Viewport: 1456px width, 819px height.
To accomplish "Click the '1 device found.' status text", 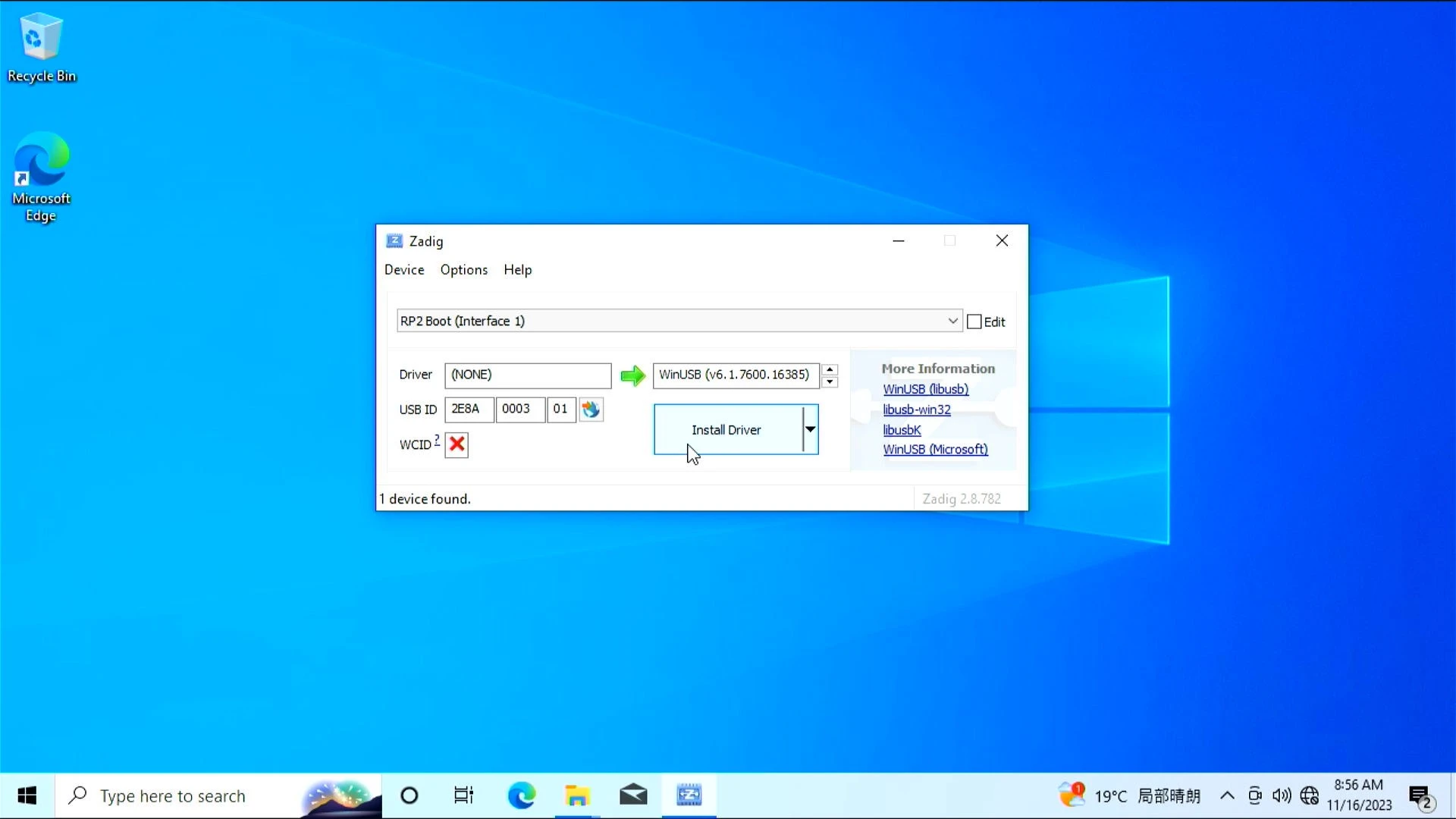I will pyautogui.click(x=425, y=499).
